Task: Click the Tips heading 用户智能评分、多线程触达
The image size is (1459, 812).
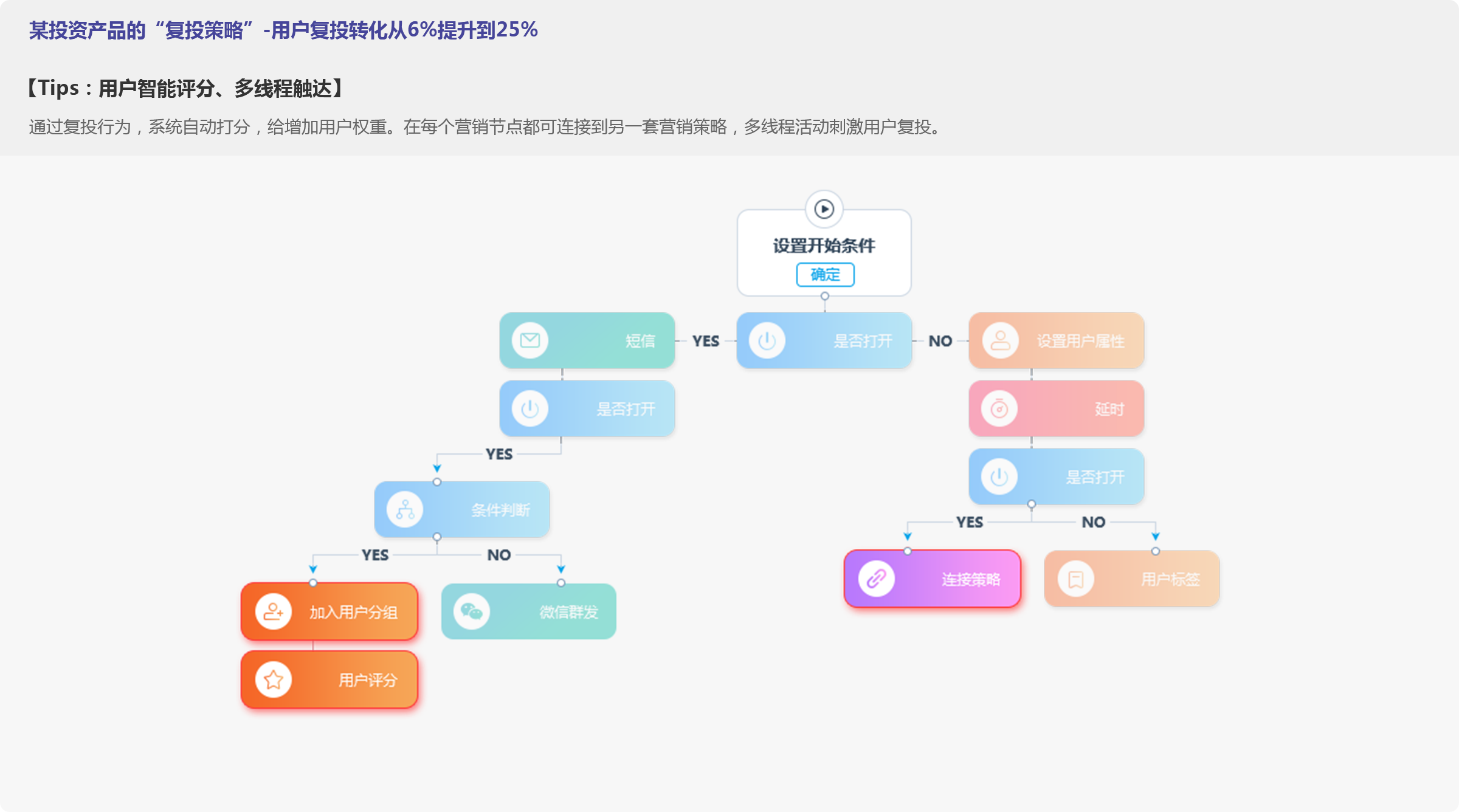Action: tap(185, 88)
